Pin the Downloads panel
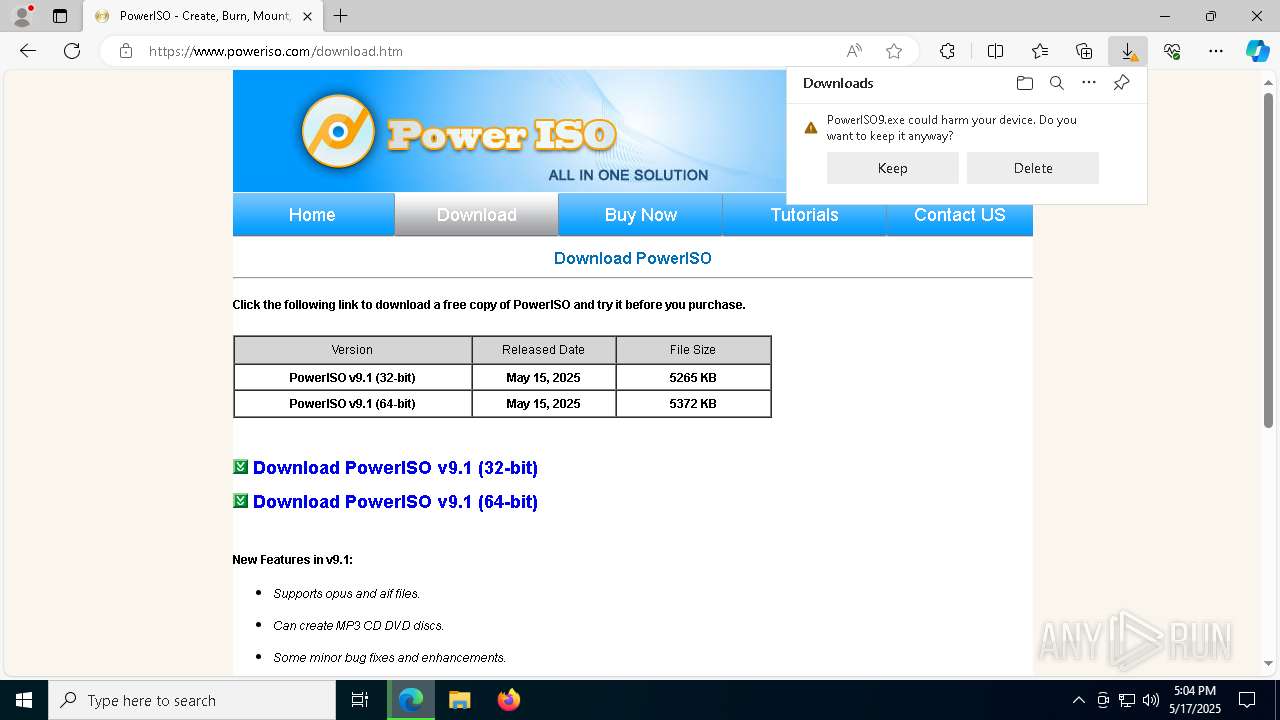 [1121, 83]
